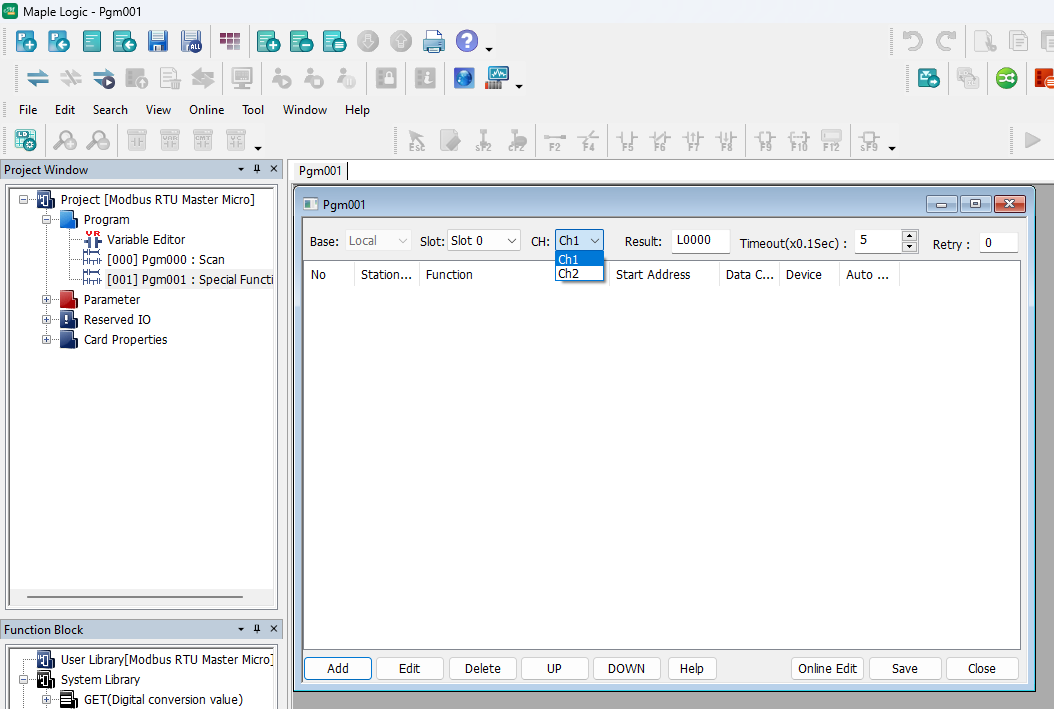The image size is (1054, 709).
Task: Select the purple grid monitor icon
Action: [x=230, y=41]
